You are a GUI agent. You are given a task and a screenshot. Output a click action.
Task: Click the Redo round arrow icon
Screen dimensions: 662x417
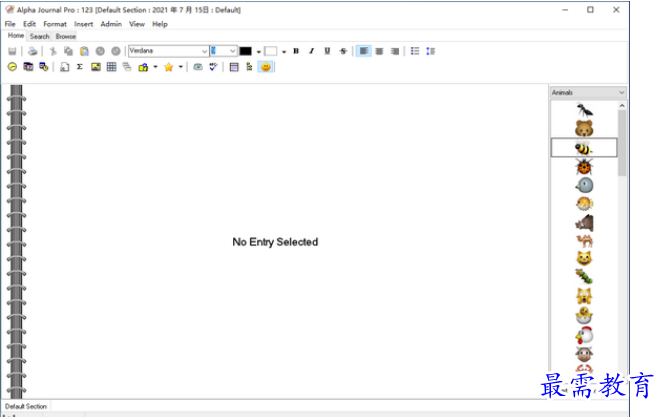pyautogui.click(x=116, y=51)
